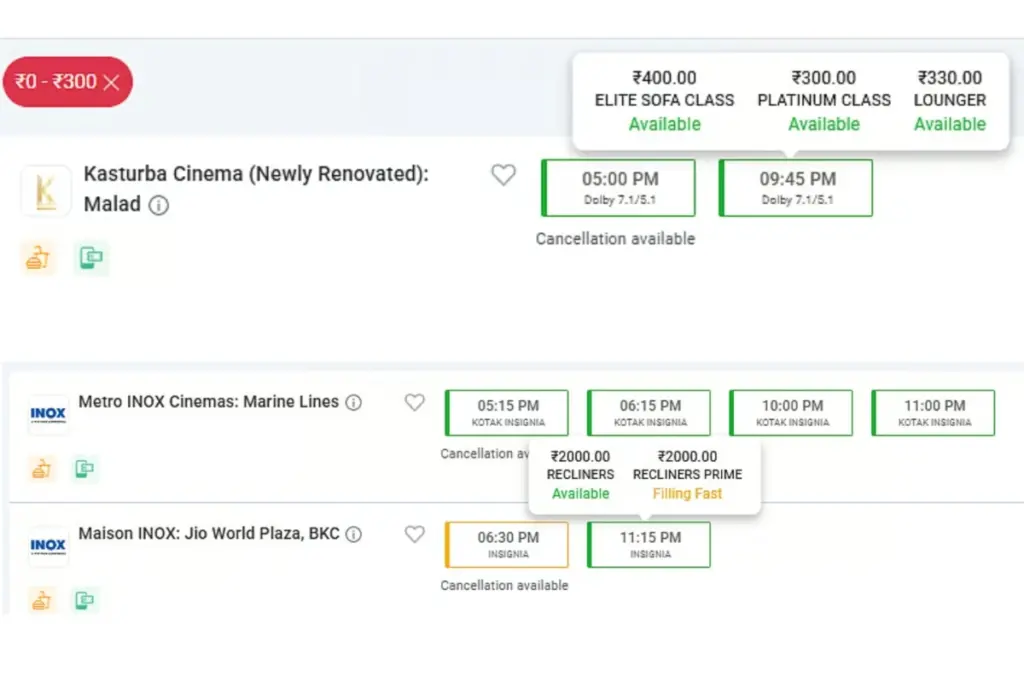This screenshot has height=683, width=1024.
Task: Click Kasturba Cinema food and beverage icon
Action: pyautogui.click(x=37, y=258)
